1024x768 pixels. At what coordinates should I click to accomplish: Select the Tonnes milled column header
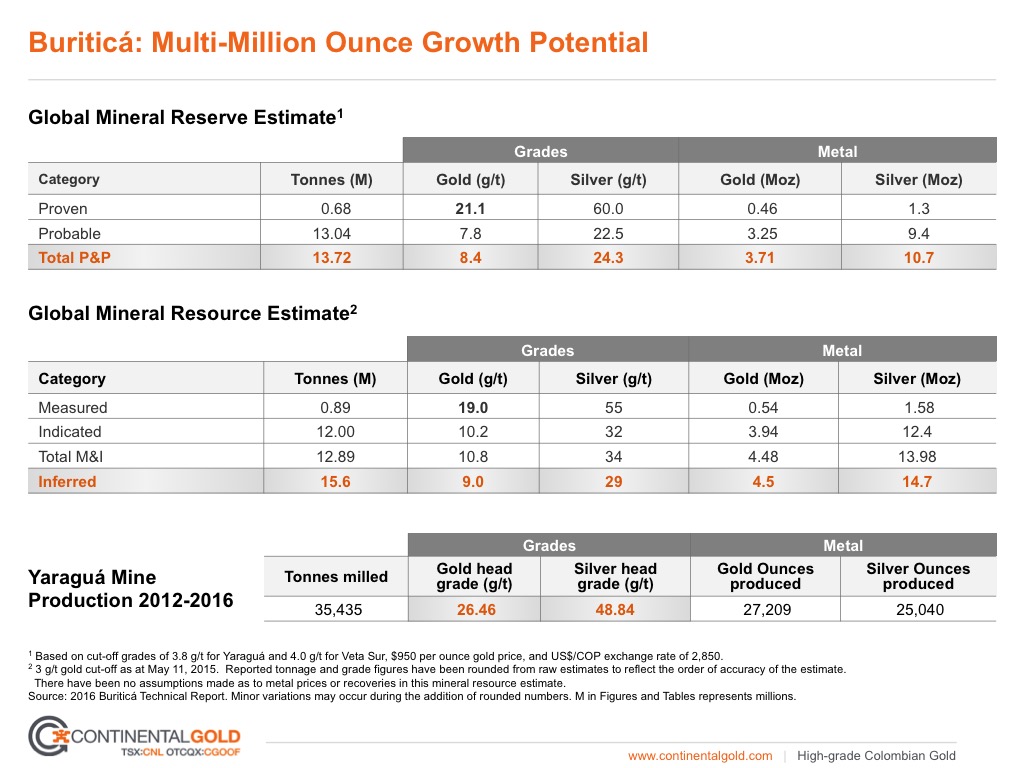click(x=336, y=576)
